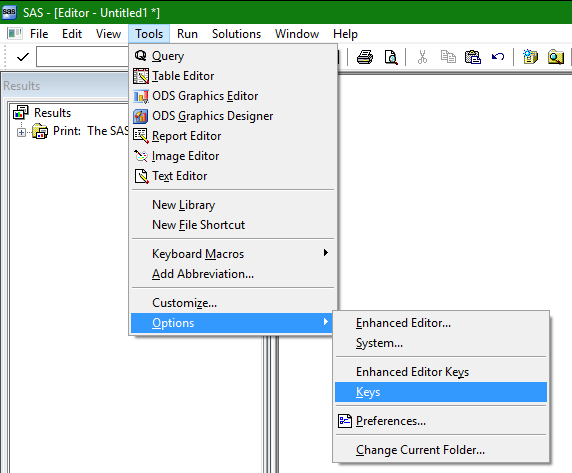Click the Preferences icon in submenu
572x473 pixels.
click(345, 421)
